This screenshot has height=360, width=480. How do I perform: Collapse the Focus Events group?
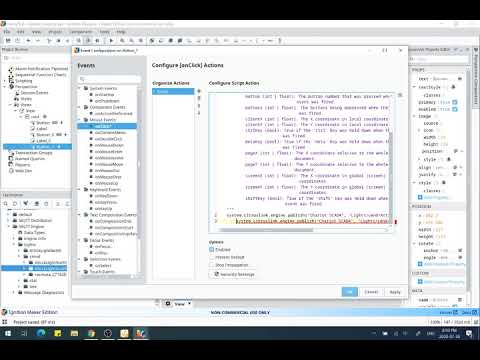[x=80, y=240]
